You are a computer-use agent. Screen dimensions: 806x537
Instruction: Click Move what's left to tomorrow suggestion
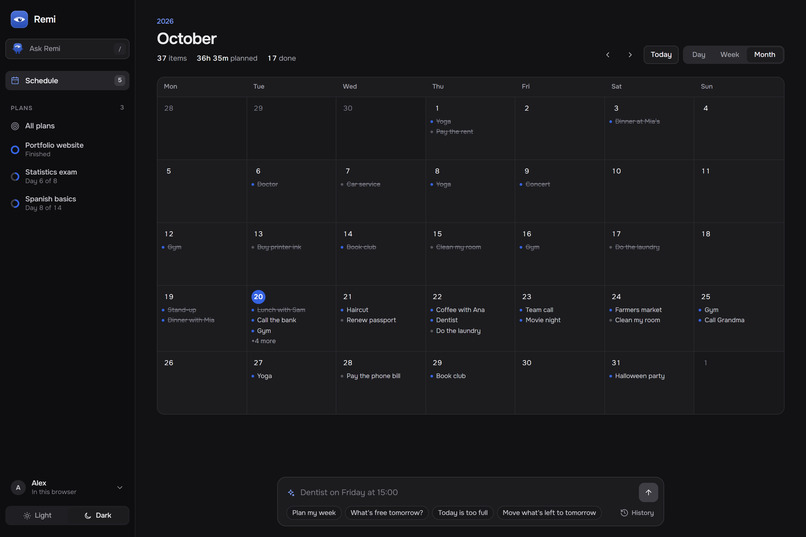549,513
